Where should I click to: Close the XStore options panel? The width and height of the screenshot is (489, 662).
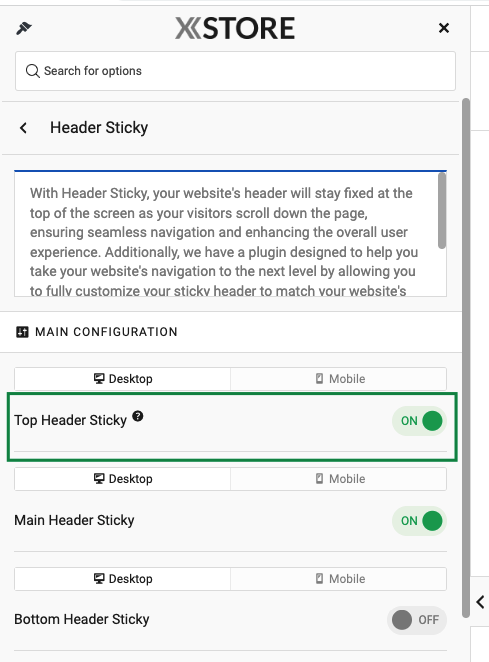(444, 28)
